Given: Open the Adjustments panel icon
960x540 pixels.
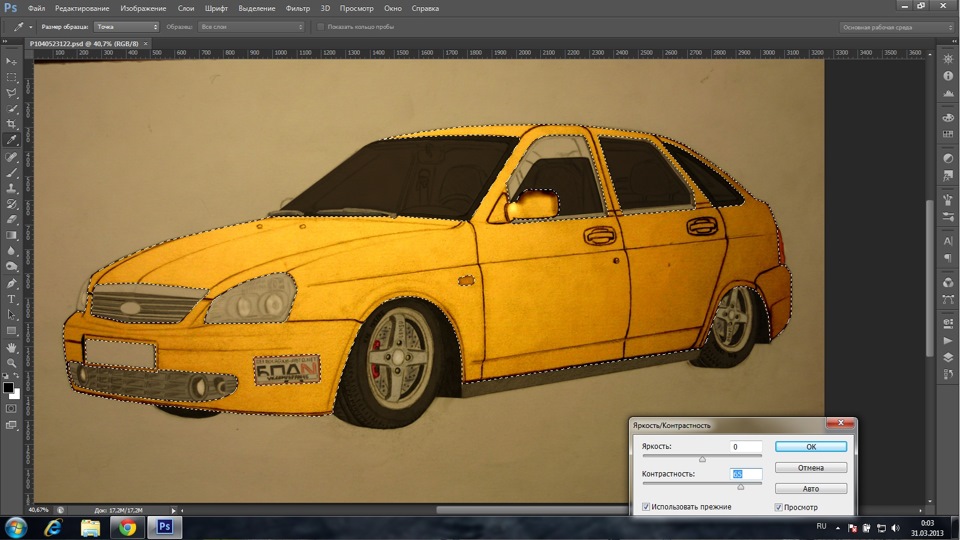Looking at the screenshot, I should point(948,158).
